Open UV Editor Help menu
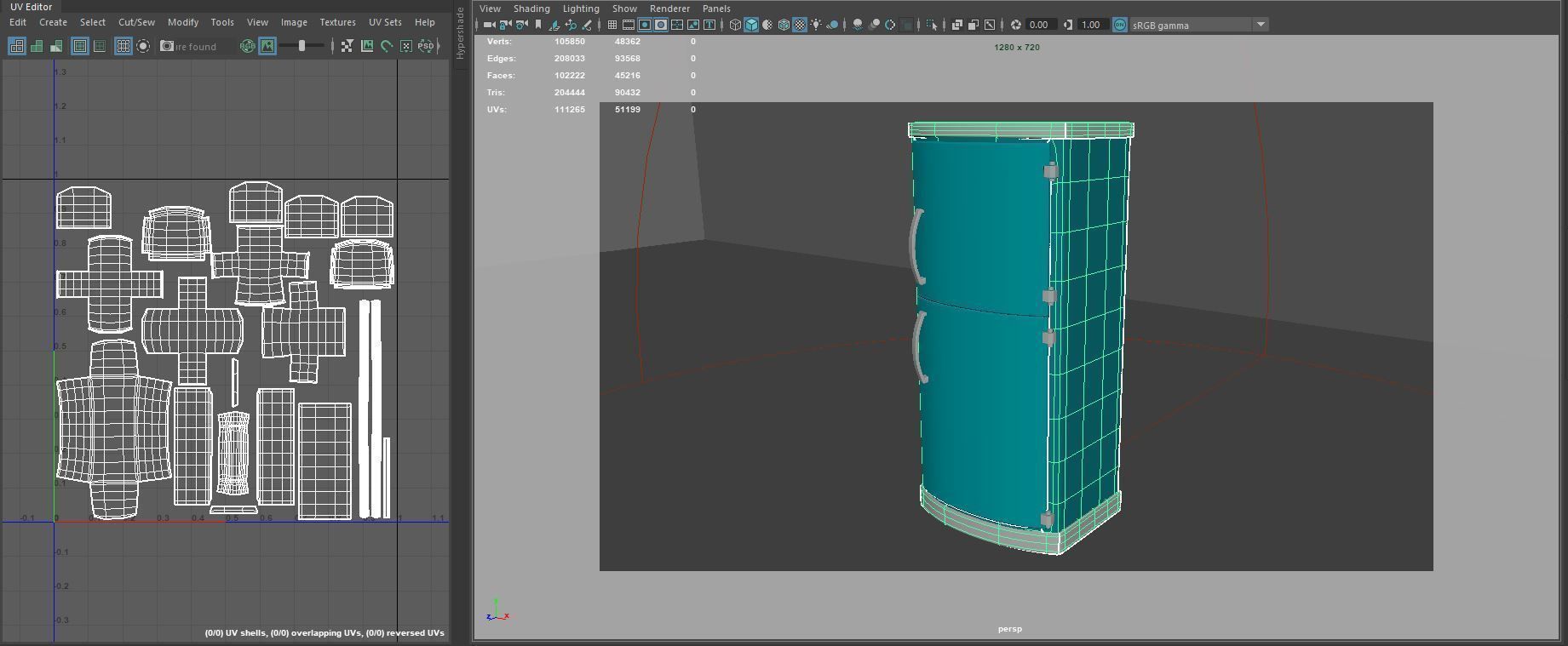The width and height of the screenshot is (1568, 646). (424, 22)
